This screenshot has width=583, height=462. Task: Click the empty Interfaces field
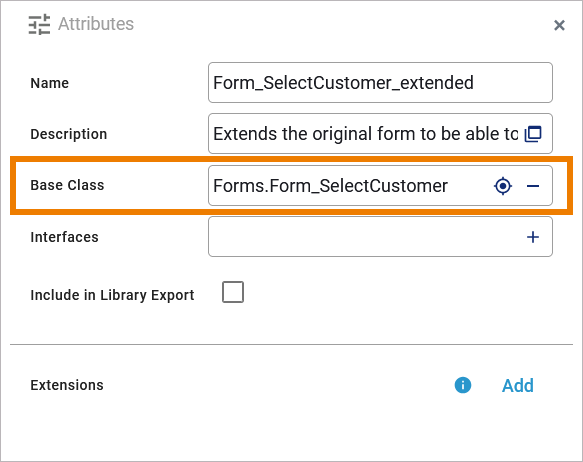click(380, 237)
